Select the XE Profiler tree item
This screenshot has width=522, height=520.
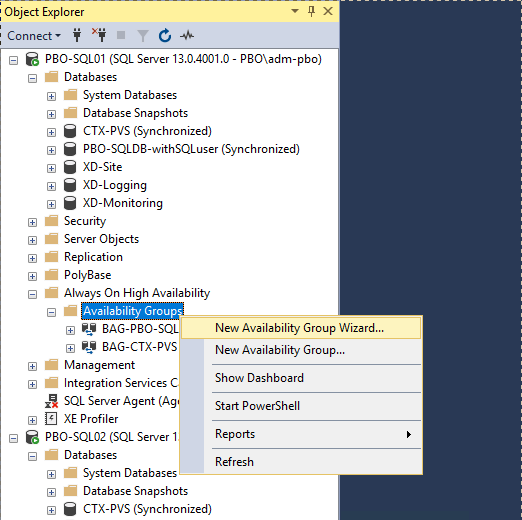coord(91,419)
